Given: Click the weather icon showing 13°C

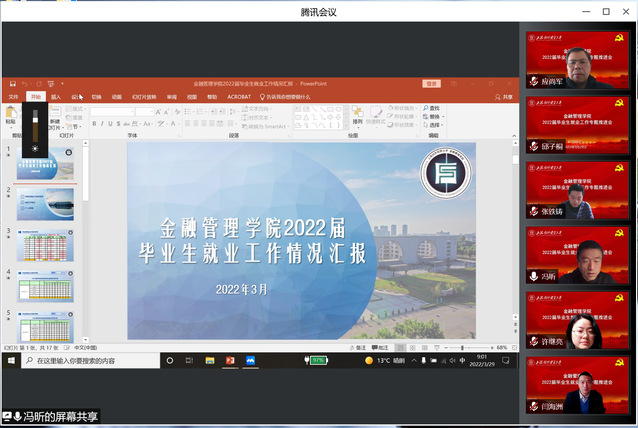Looking at the screenshot, I should click(369, 360).
